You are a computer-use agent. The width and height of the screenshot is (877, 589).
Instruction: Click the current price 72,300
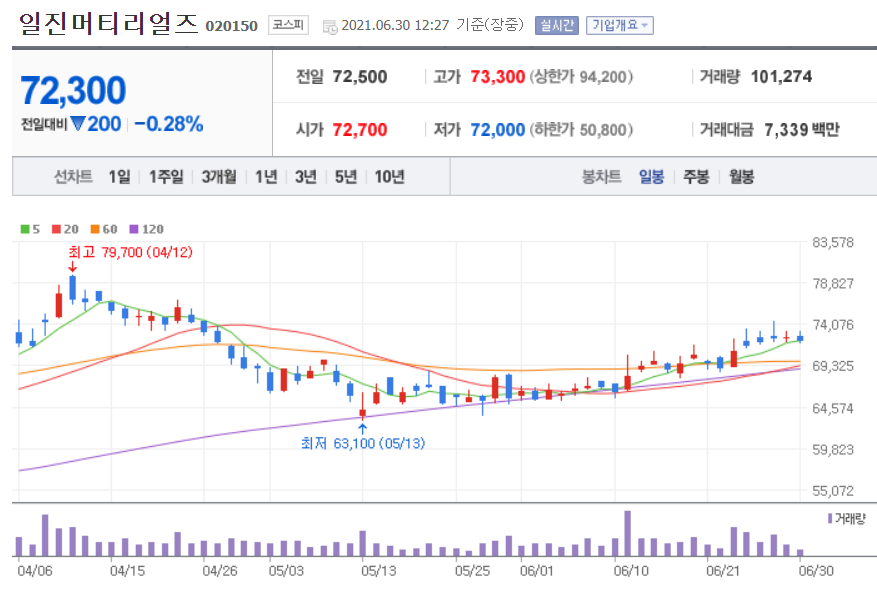73,90
